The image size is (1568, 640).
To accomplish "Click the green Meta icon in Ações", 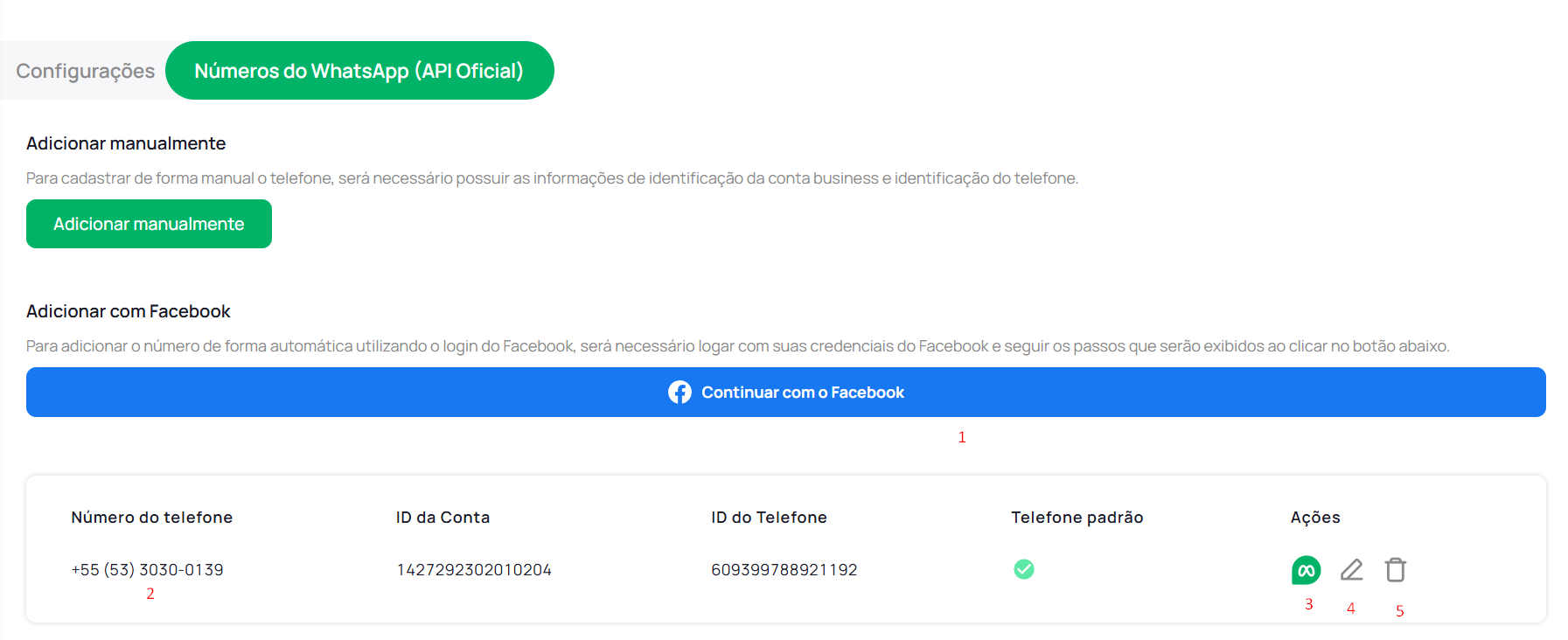I will (x=1306, y=570).
